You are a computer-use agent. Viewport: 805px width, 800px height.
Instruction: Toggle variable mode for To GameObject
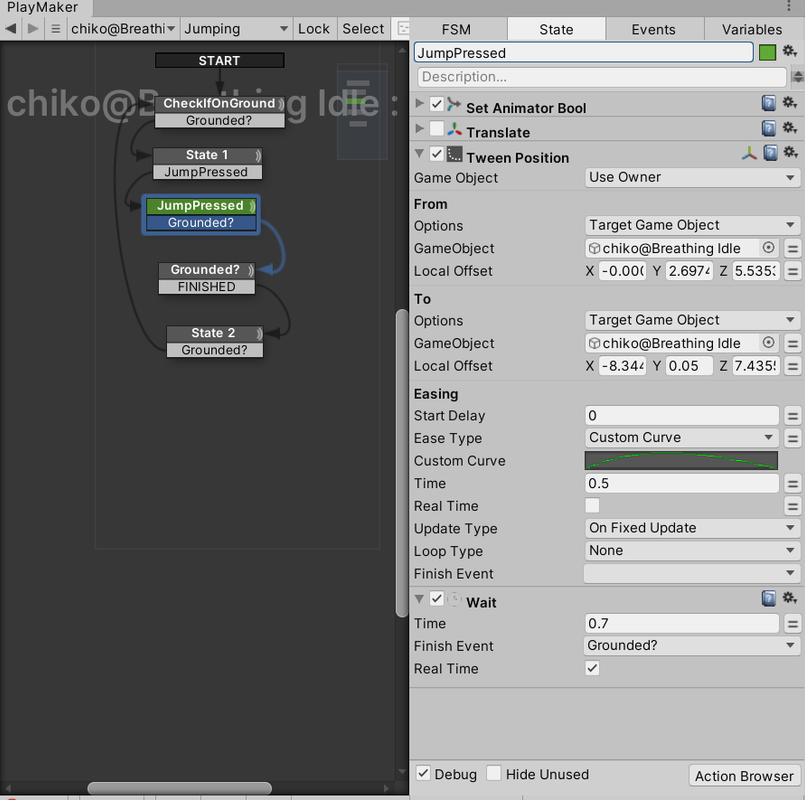coord(792,344)
